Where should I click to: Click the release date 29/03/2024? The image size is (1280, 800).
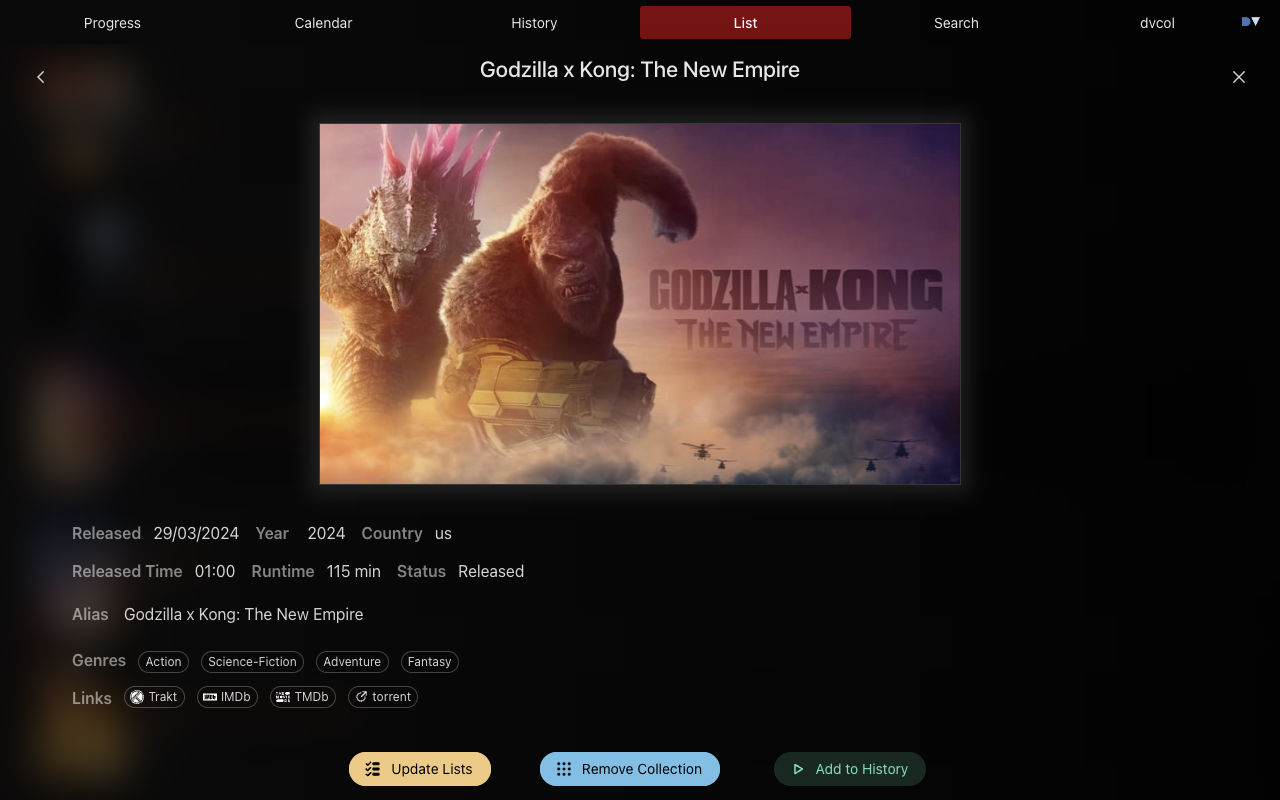[x=196, y=534]
